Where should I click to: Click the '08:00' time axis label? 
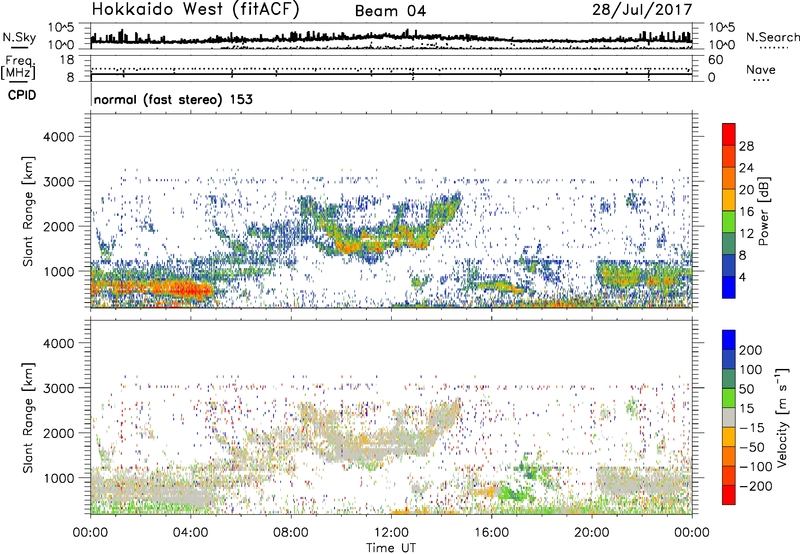point(291,533)
